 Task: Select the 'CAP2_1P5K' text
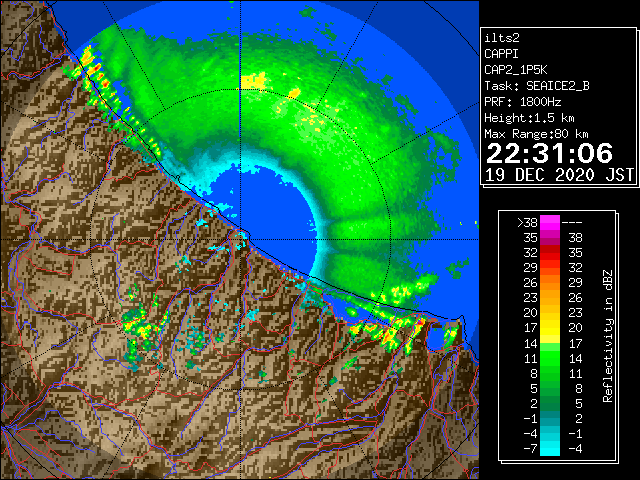coord(516,70)
